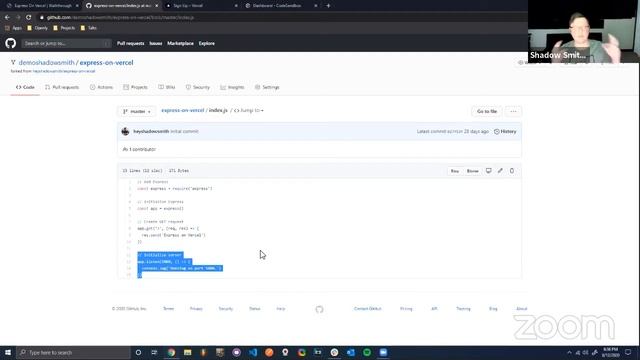Click the GitHub Octocat logo in header
Viewport: 640px width, 360px height.
(x=11, y=43)
